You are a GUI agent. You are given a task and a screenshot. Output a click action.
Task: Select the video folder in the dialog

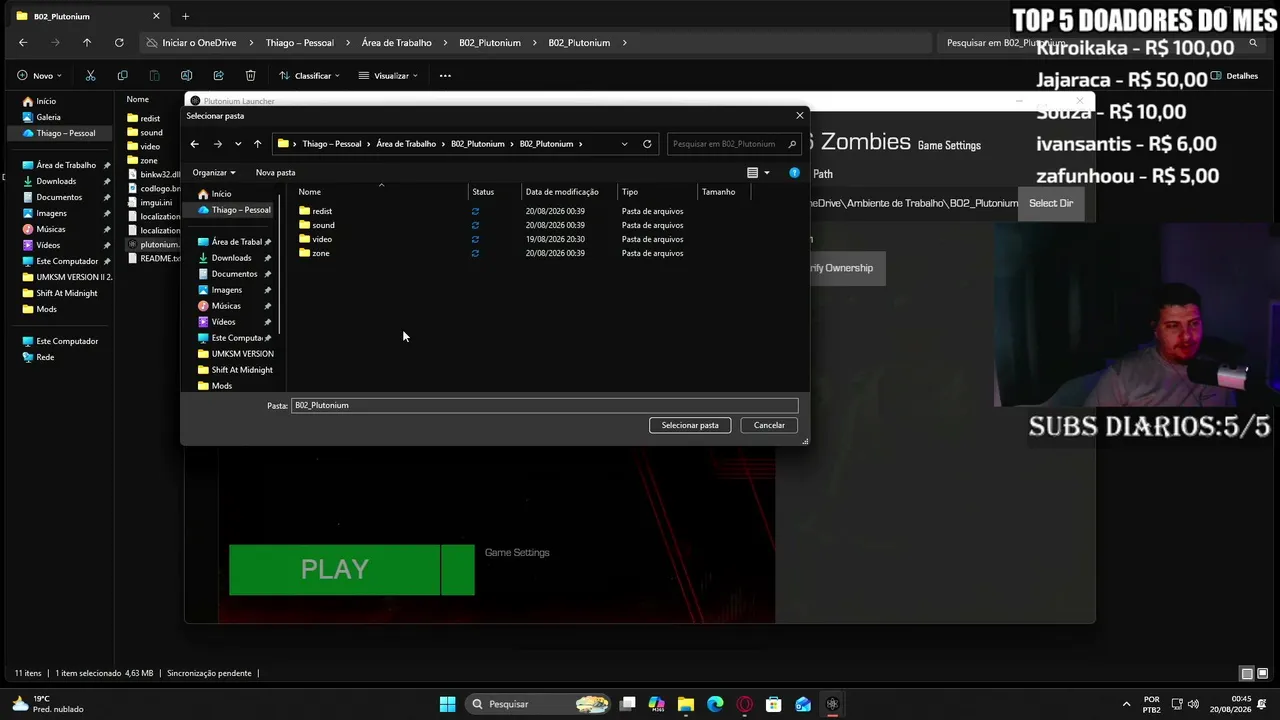pos(322,239)
